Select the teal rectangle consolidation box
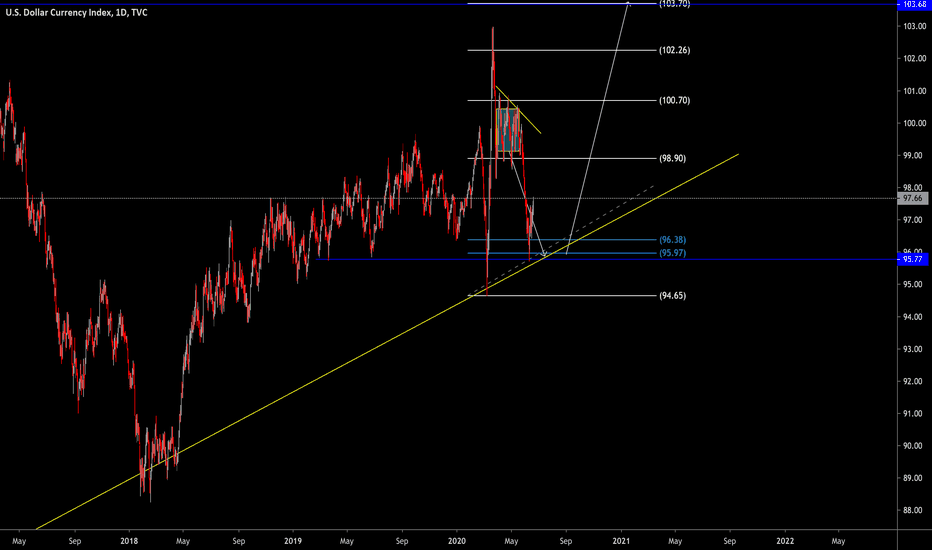This screenshot has width=932, height=550. coord(508,130)
